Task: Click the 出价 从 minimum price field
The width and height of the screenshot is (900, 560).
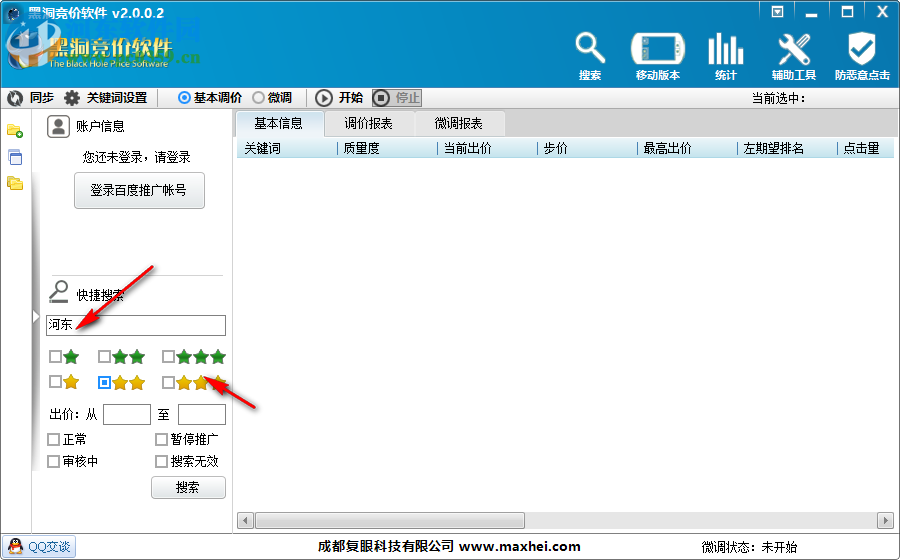Action: (x=127, y=414)
